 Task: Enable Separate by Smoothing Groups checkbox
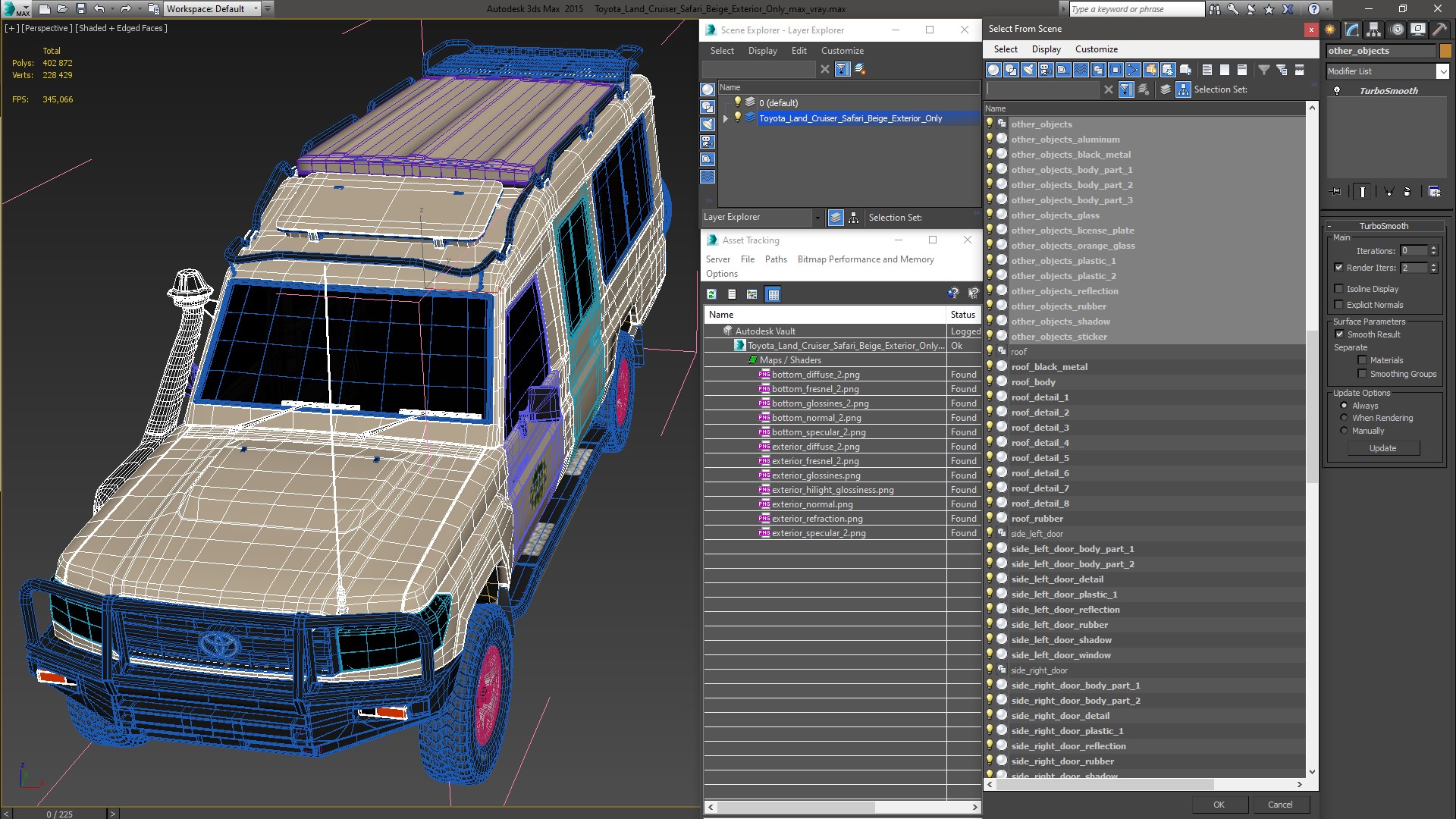1362,374
